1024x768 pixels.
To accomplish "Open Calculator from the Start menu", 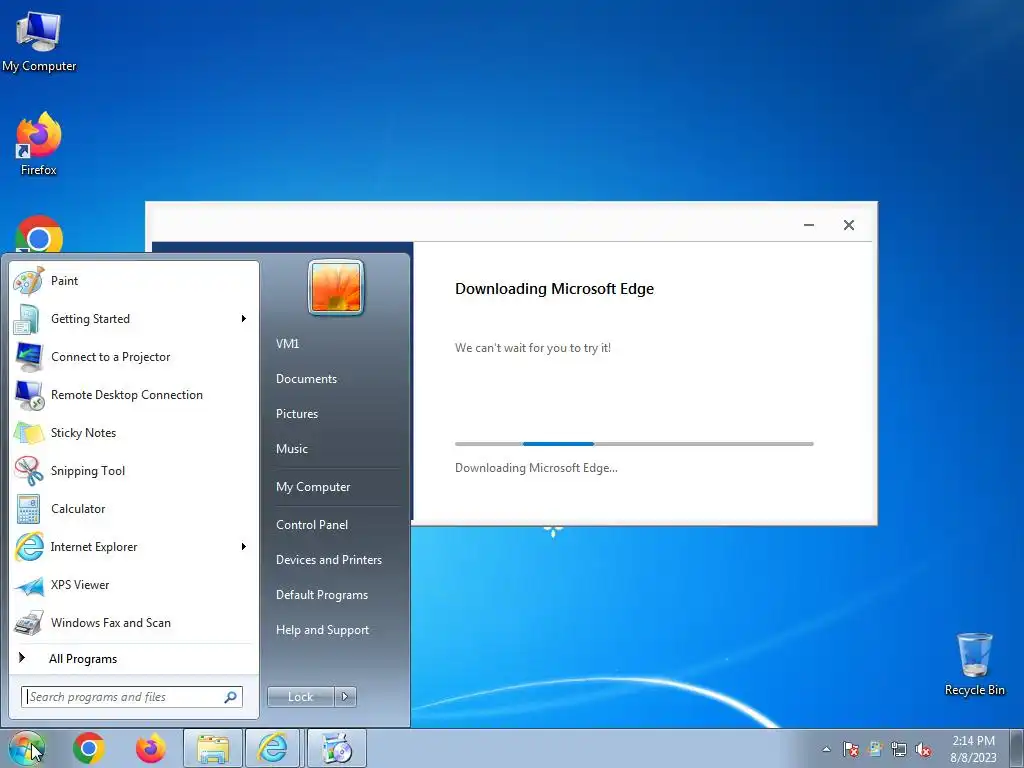I will [134, 508].
